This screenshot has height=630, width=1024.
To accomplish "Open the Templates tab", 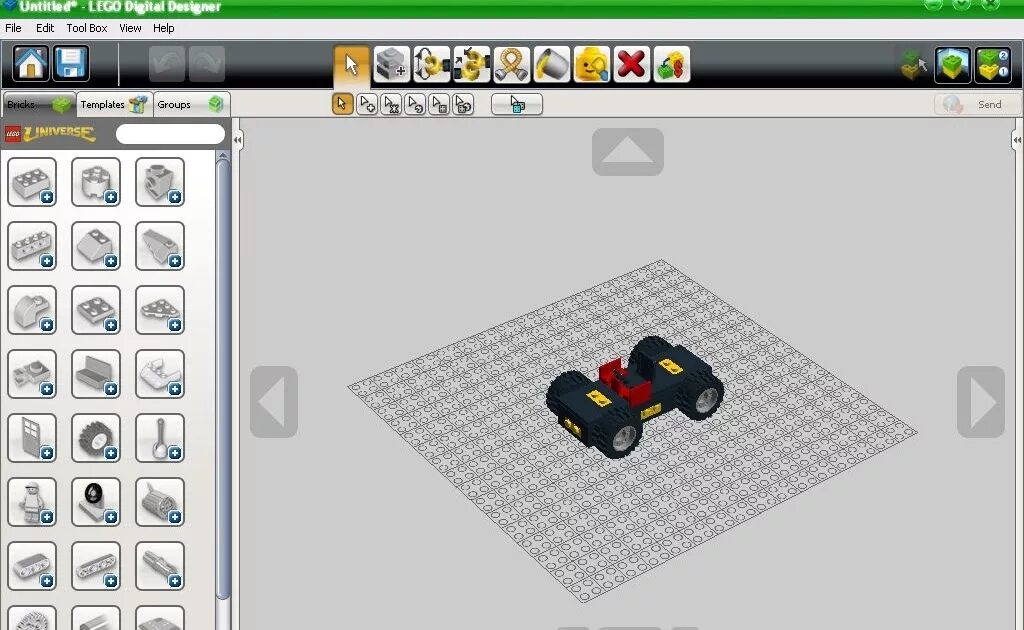I will [x=114, y=104].
